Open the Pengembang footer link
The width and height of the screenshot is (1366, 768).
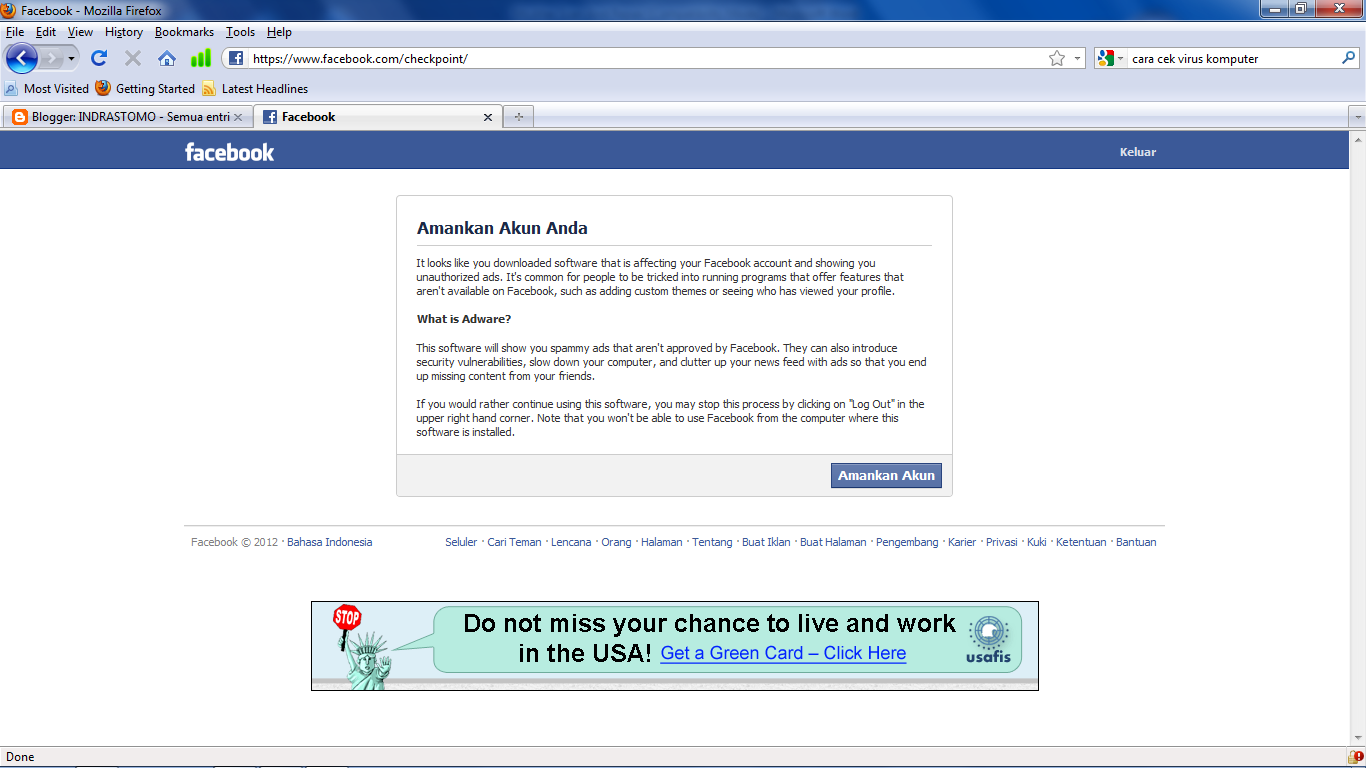(x=907, y=542)
